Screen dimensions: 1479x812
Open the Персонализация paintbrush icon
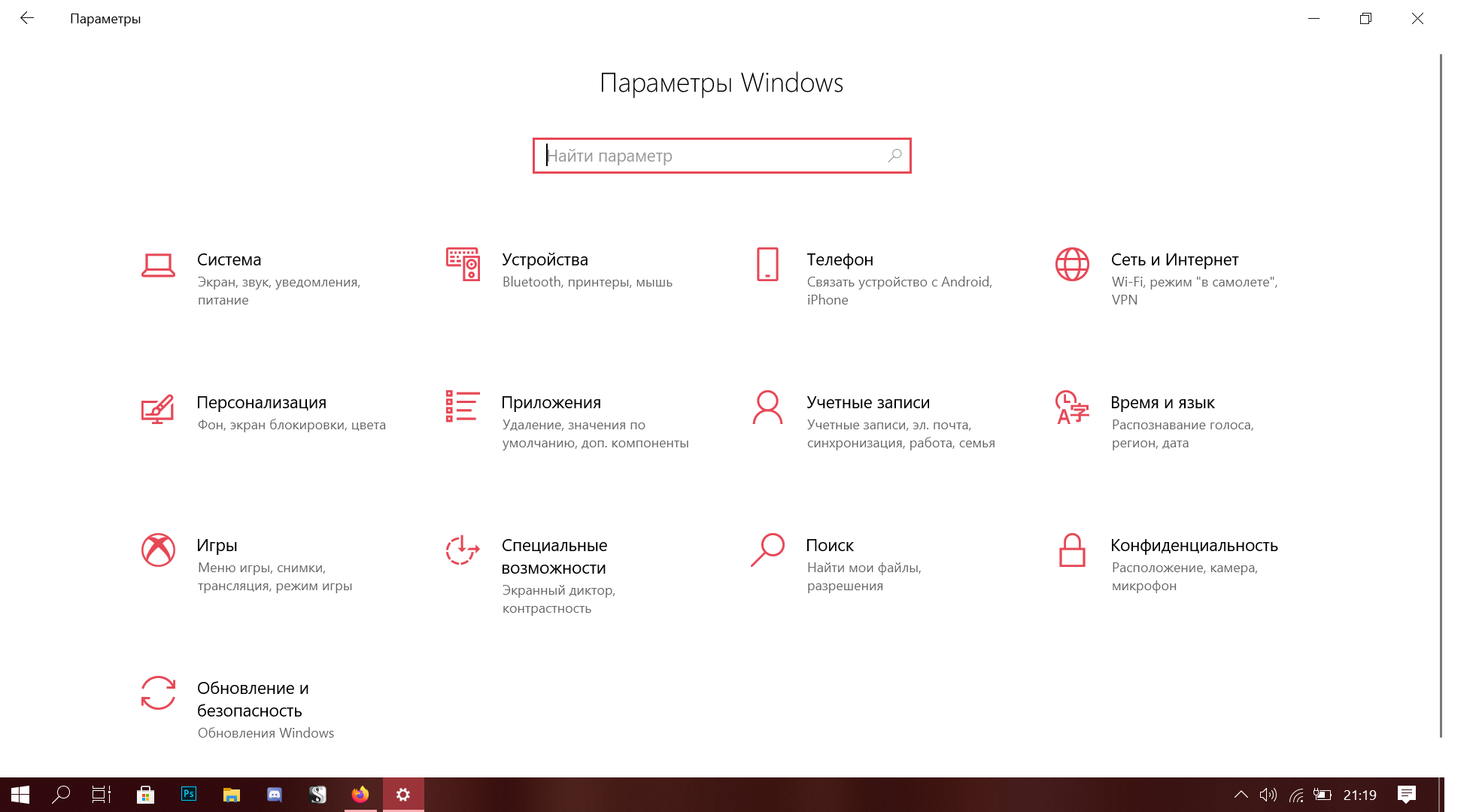158,409
